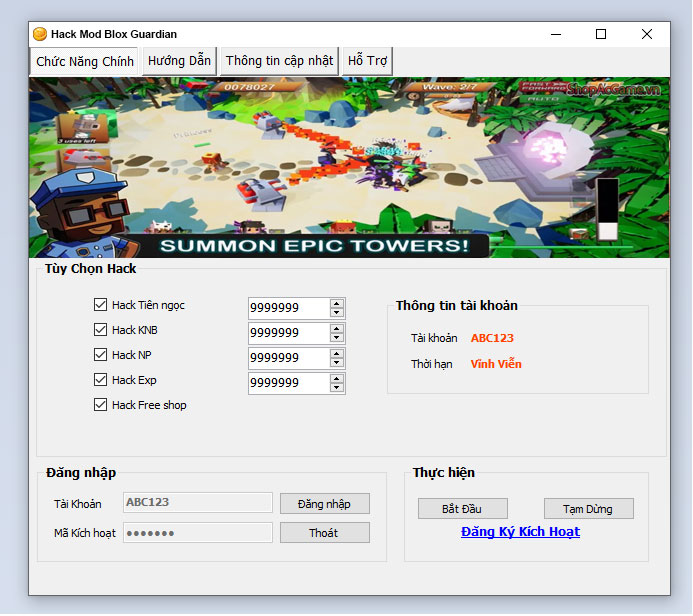Pause with the Tạm Dừng button
The width and height of the screenshot is (693, 616).
point(589,509)
